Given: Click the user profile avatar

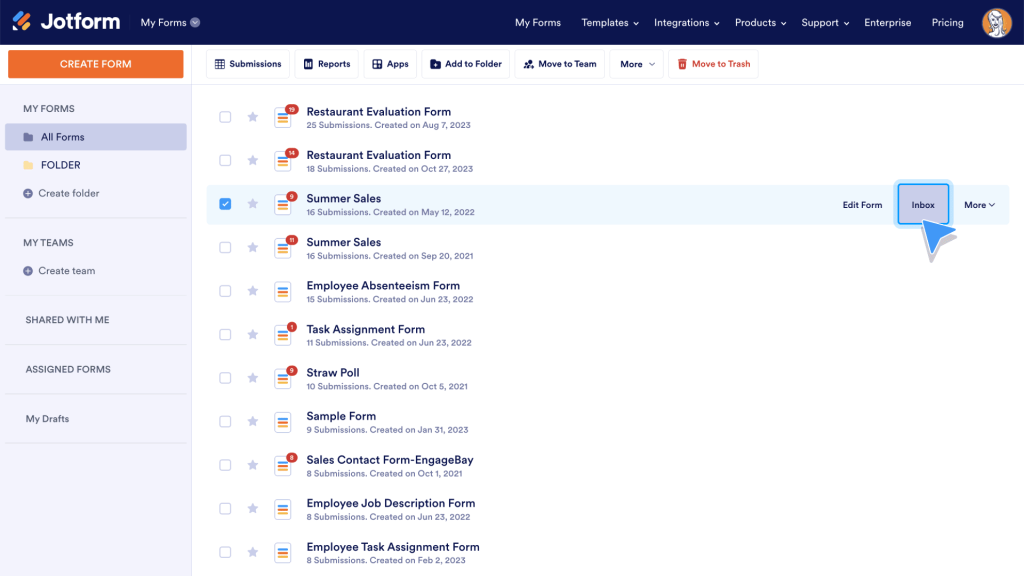Looking at the screenshot, I should coord(996,22).
